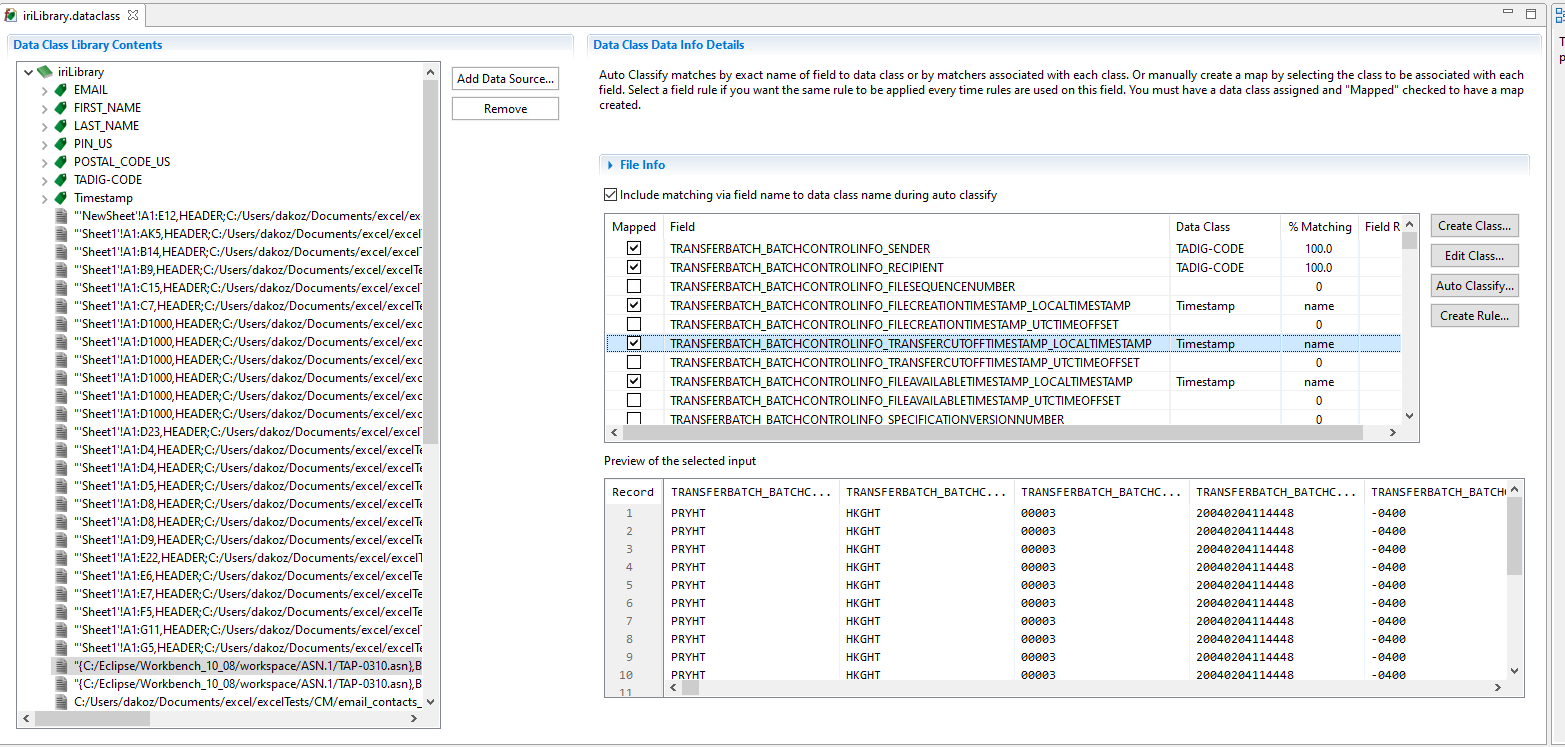Click the PIN_US tag icon

(61, 144)
